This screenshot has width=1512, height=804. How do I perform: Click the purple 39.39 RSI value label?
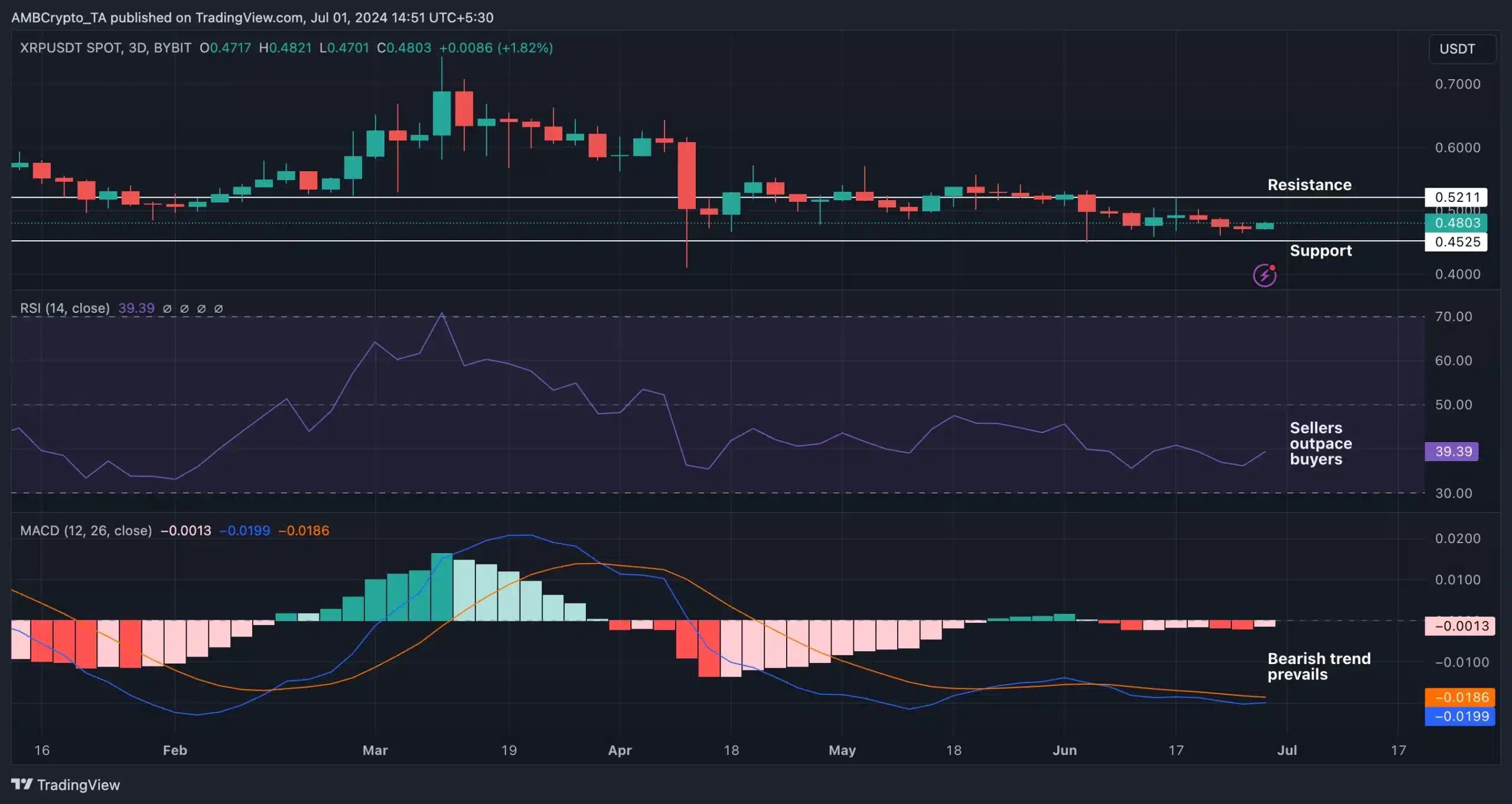pos(1452,452)
